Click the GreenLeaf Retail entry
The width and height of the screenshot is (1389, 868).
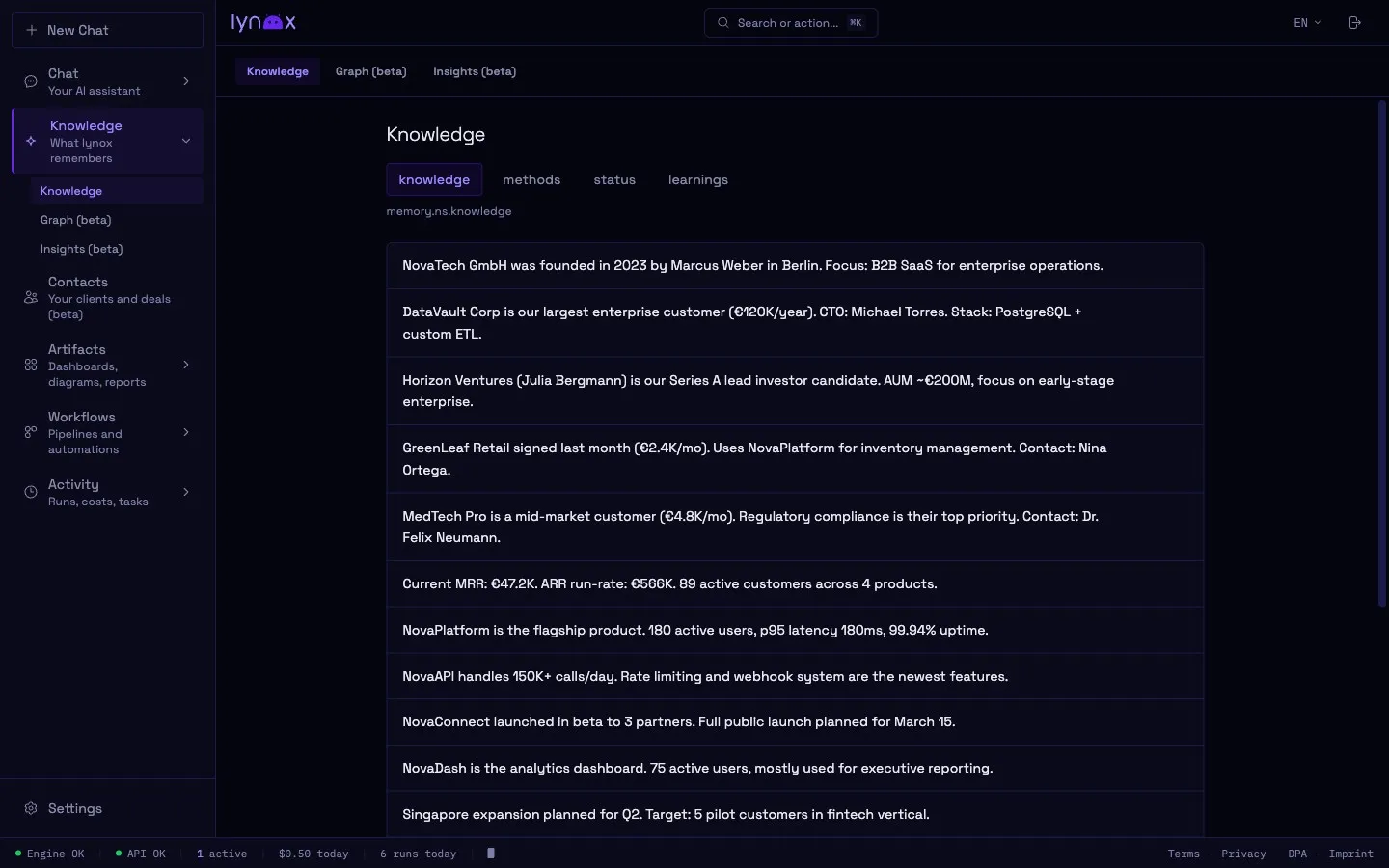(795, 459)
